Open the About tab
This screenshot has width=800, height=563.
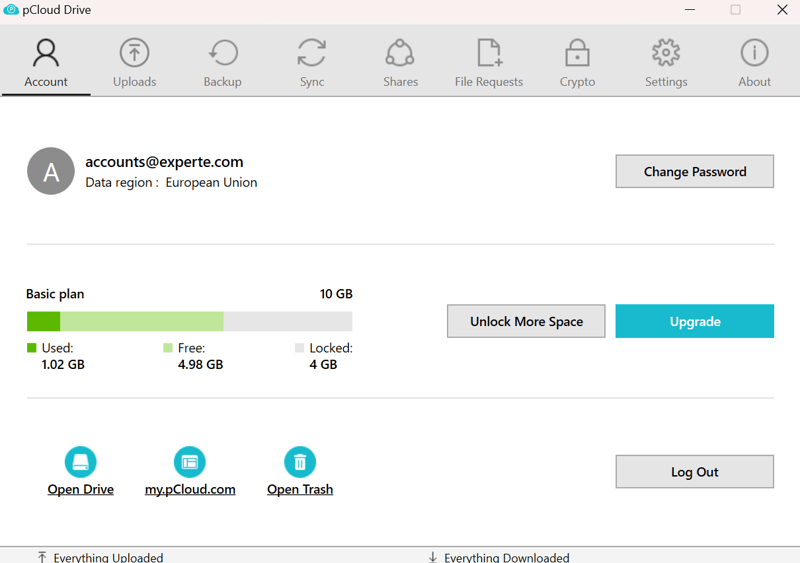point(754,62)
